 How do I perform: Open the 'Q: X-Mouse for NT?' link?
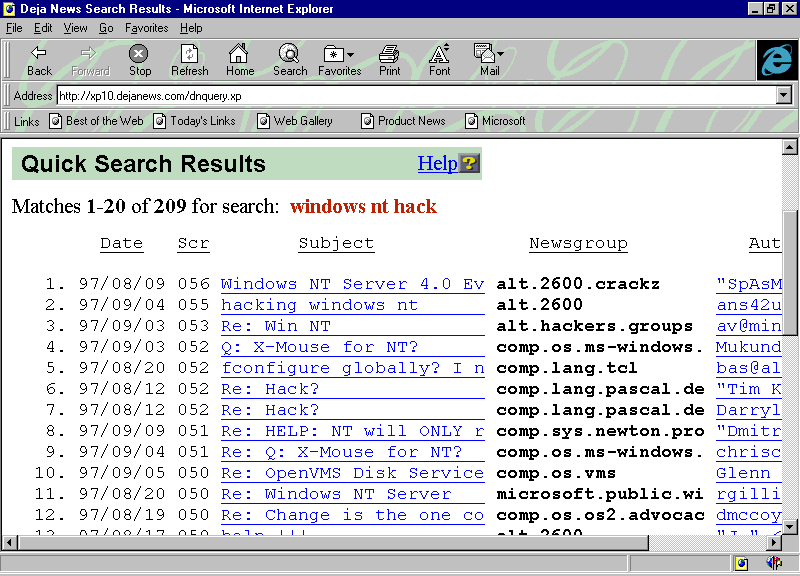(319, 347)
